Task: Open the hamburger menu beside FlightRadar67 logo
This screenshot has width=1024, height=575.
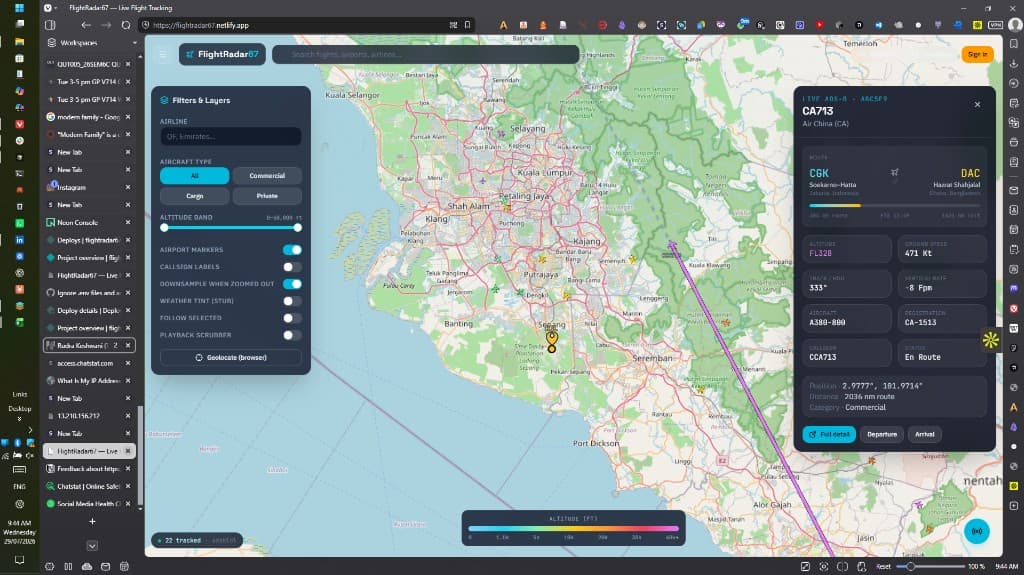Action: click(163, 54)
